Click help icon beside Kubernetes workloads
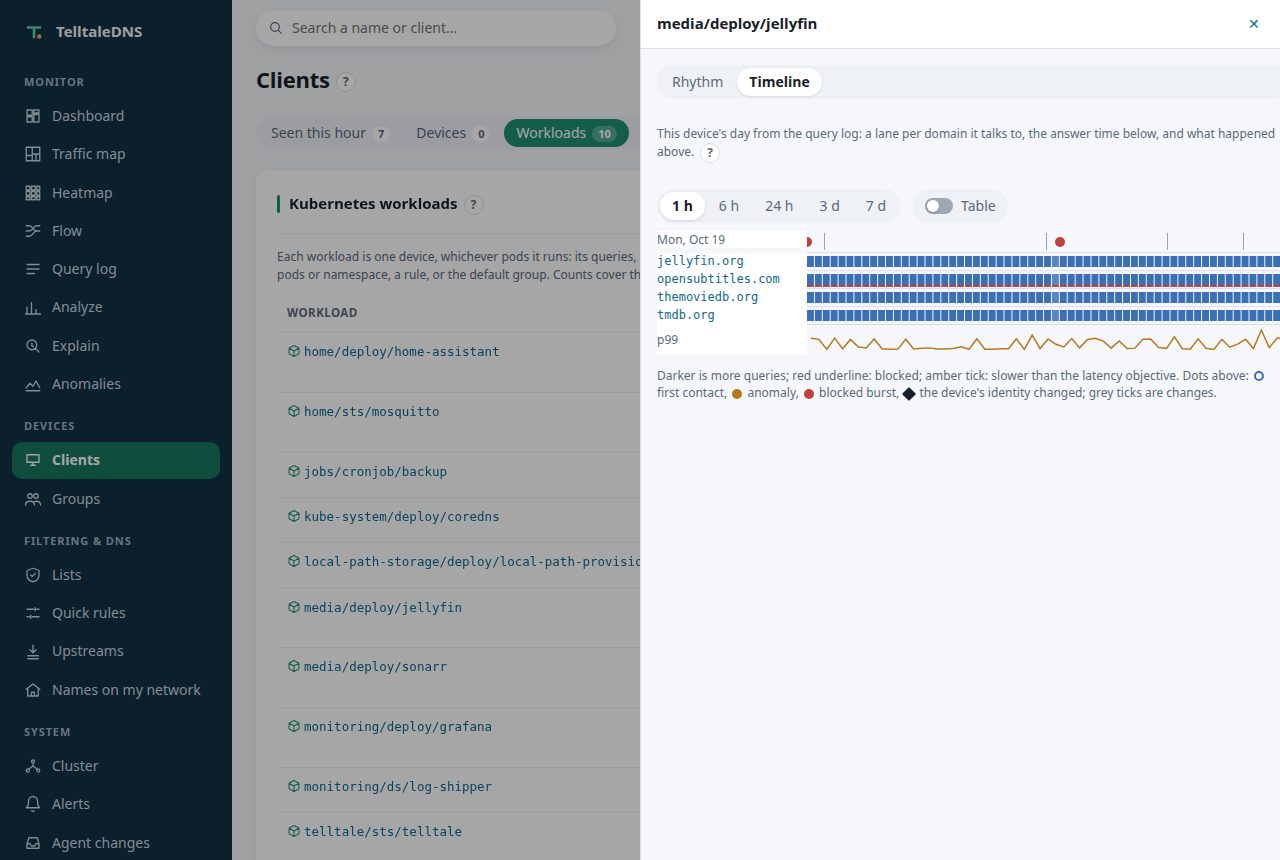 pos(474,205)
